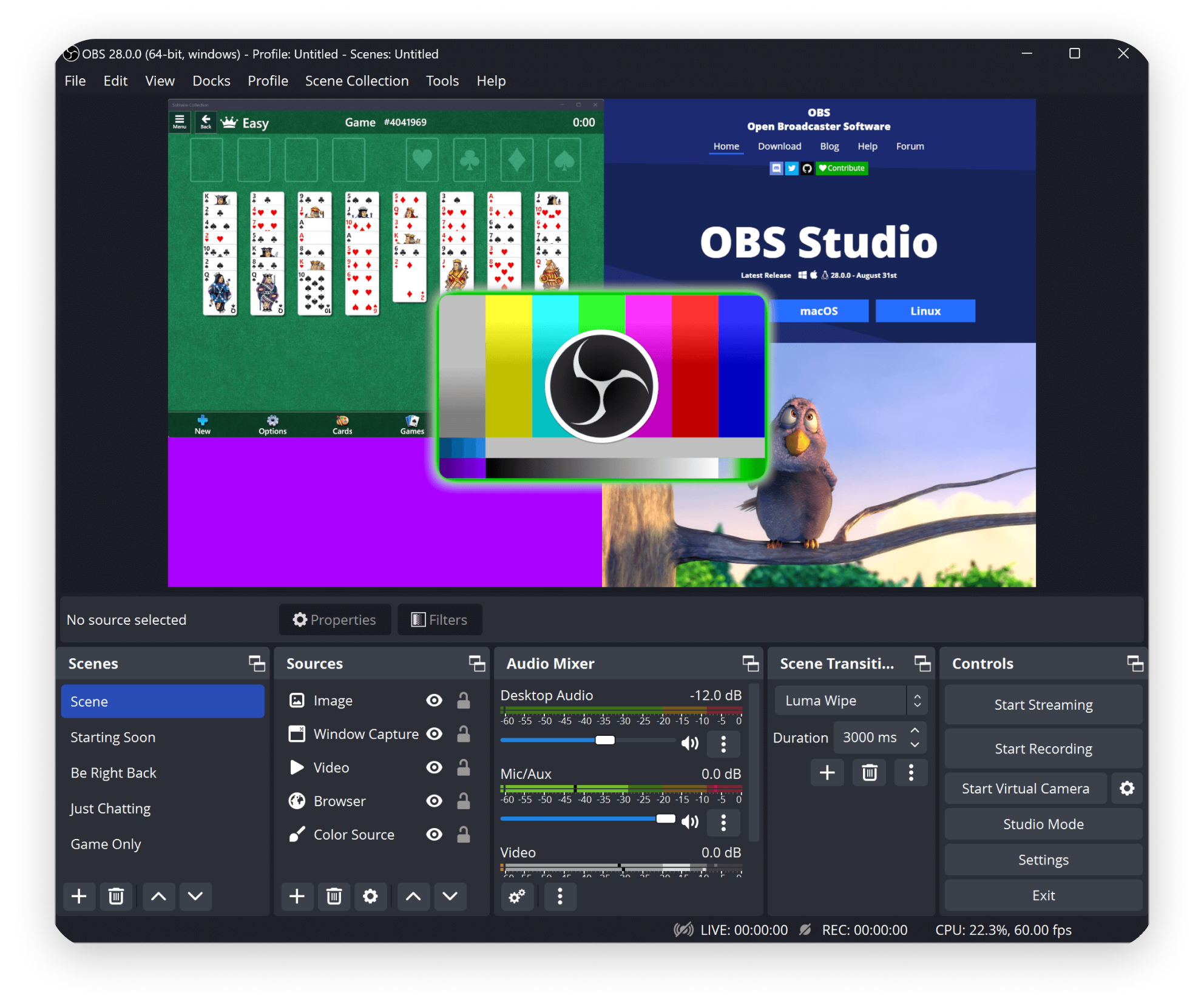Hide the Color Source
Image resolution: width=1204 pixels, height=1007 pixels.
click(x=434, y=835)
